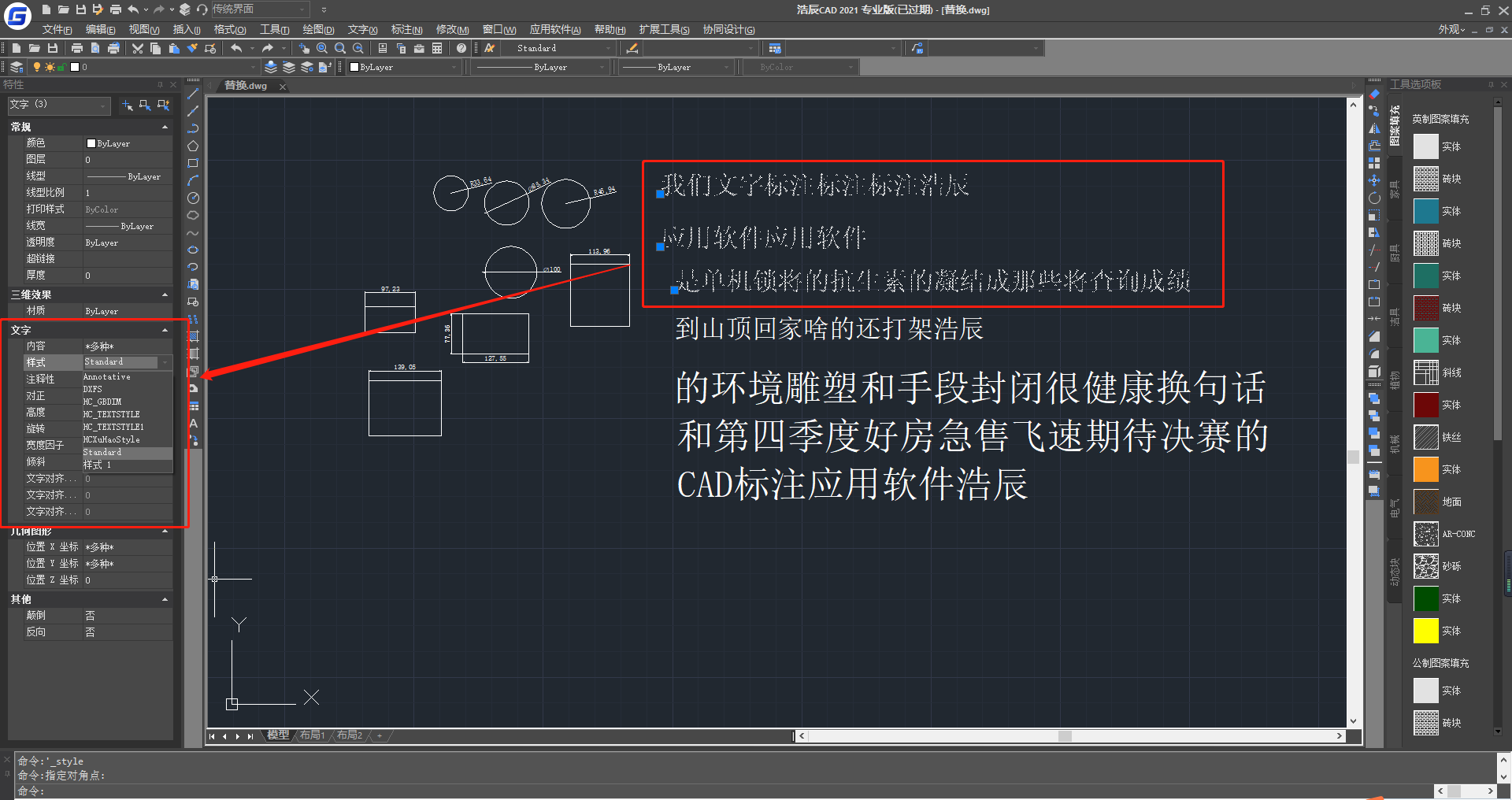Switch to the 布局1 tab
The width and height of the screenshot is (1512, 800).
point(313,735)
